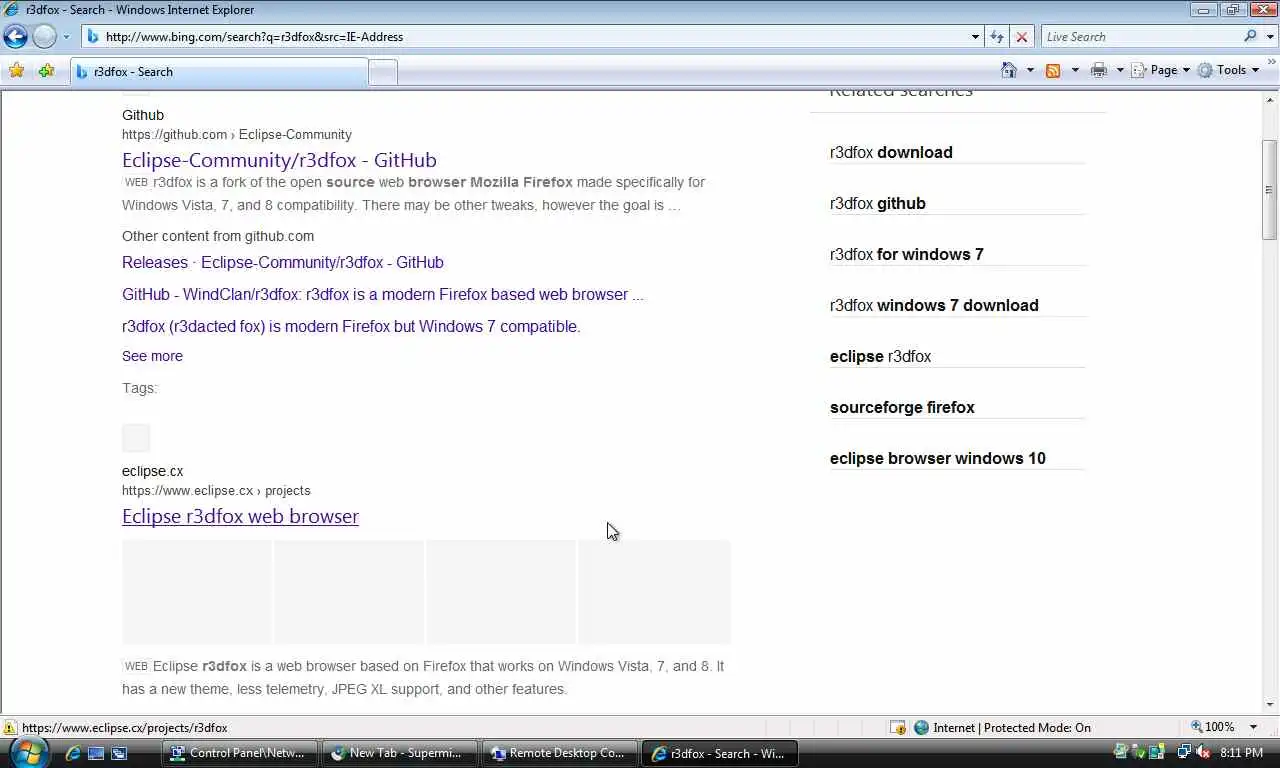1280x768 pixels.
Task: Select related search r3dfox for windows 7
Action: 907,254
